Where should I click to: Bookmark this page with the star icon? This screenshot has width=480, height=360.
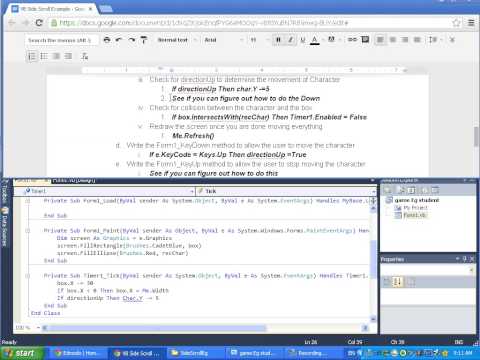click(456, 23)
